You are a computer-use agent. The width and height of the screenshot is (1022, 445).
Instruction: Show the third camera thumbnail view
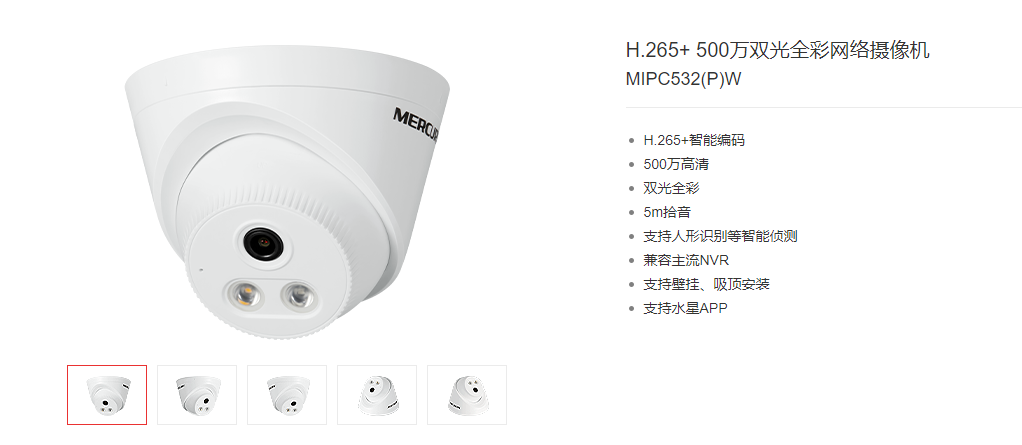(x=287, y=395)
